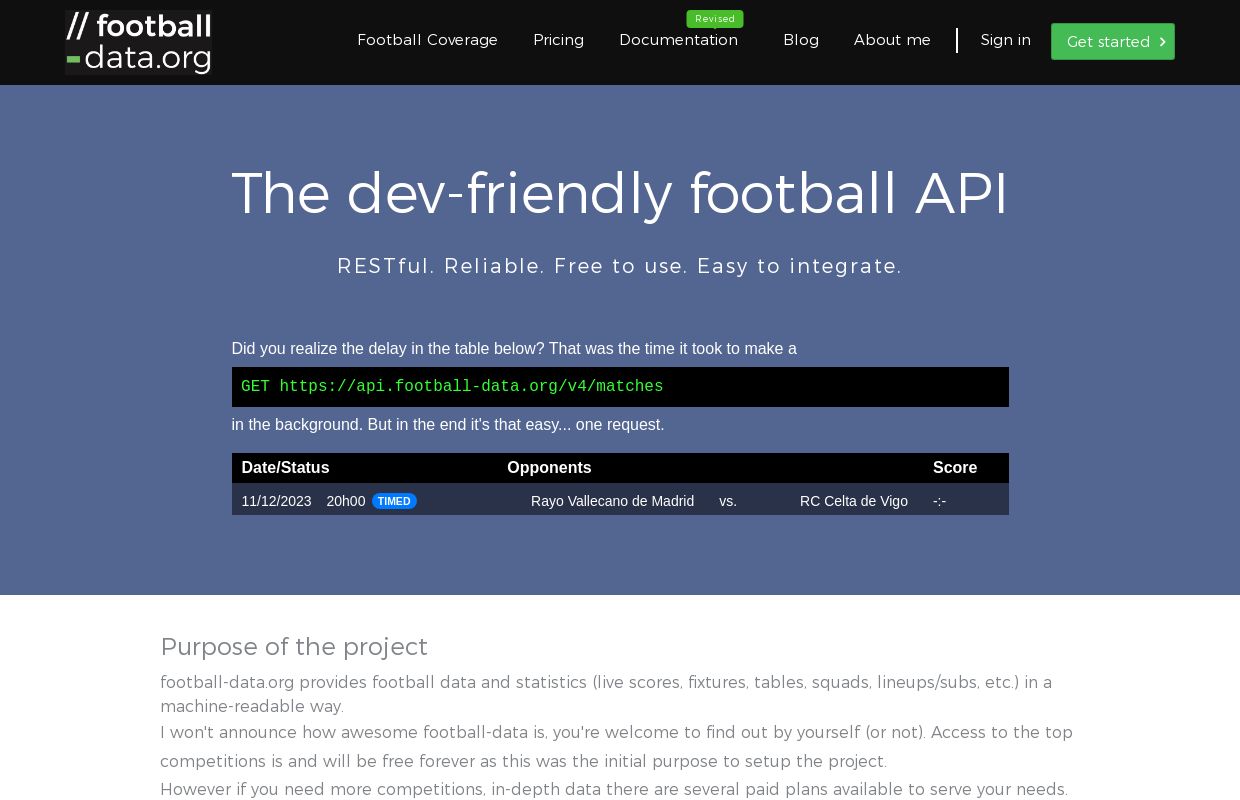The width and height of the screenshot is (1240, 800).
Task: Open the About me page
Action: tap(892, 40)
